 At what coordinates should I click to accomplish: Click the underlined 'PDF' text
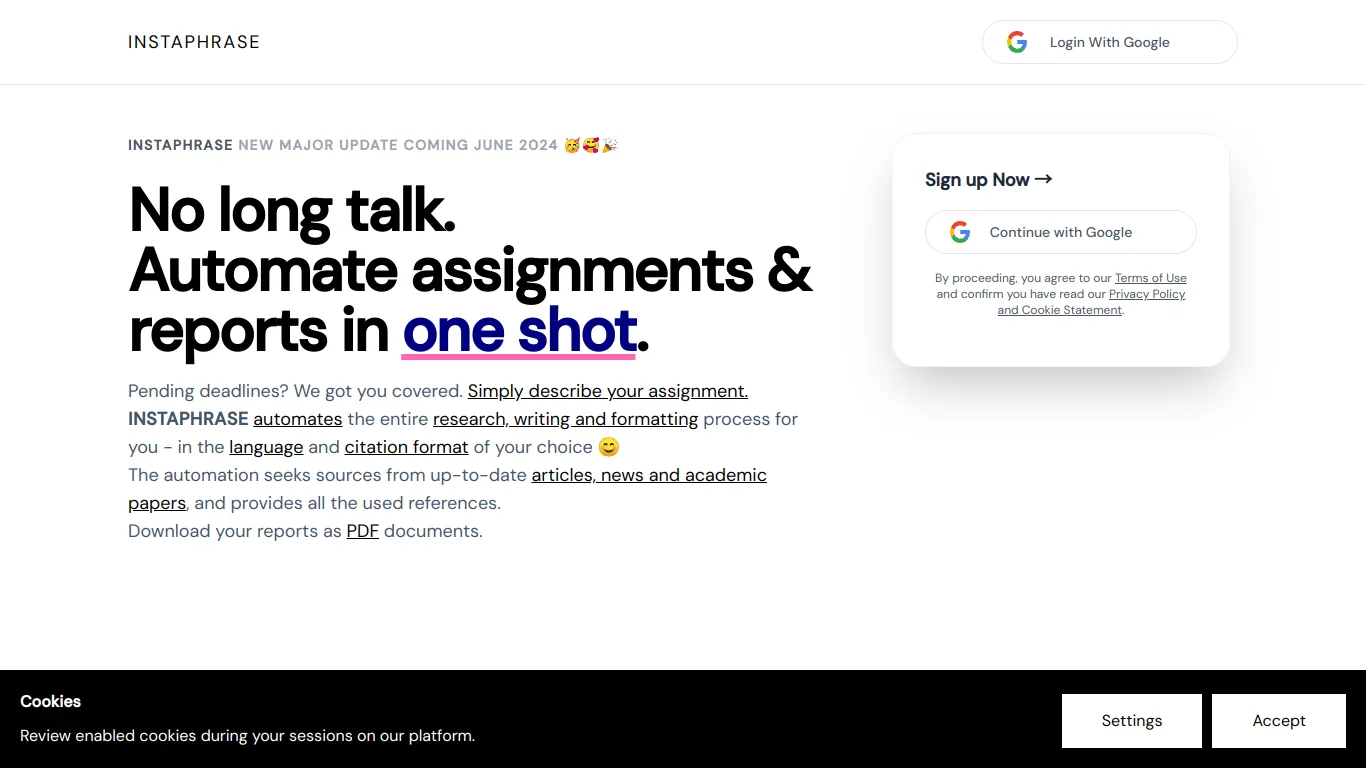[363, 531]
